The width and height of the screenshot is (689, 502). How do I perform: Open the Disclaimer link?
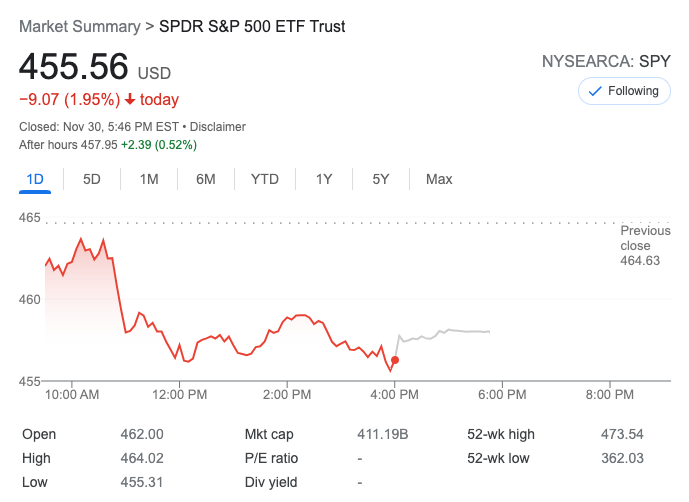point(218,127)
